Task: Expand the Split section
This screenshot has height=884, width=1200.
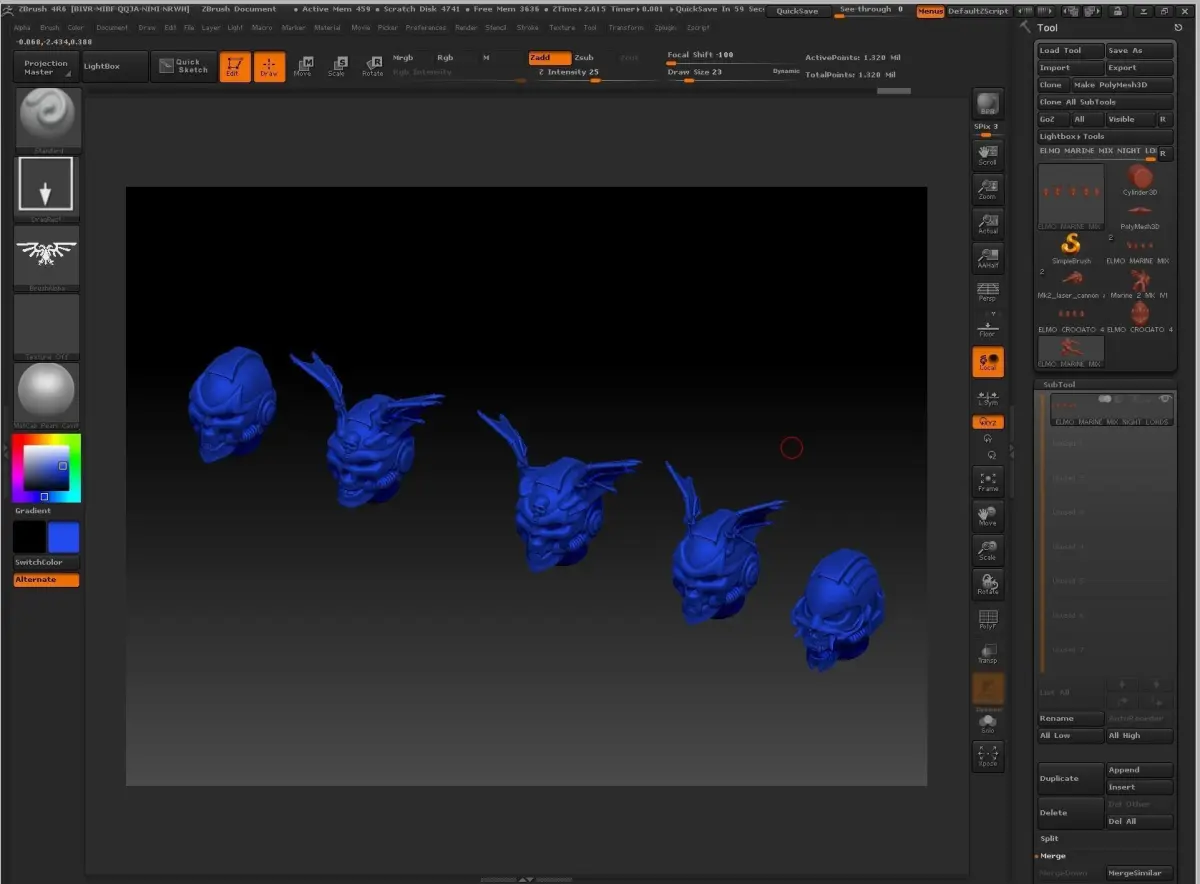Action: (1049, 839)
